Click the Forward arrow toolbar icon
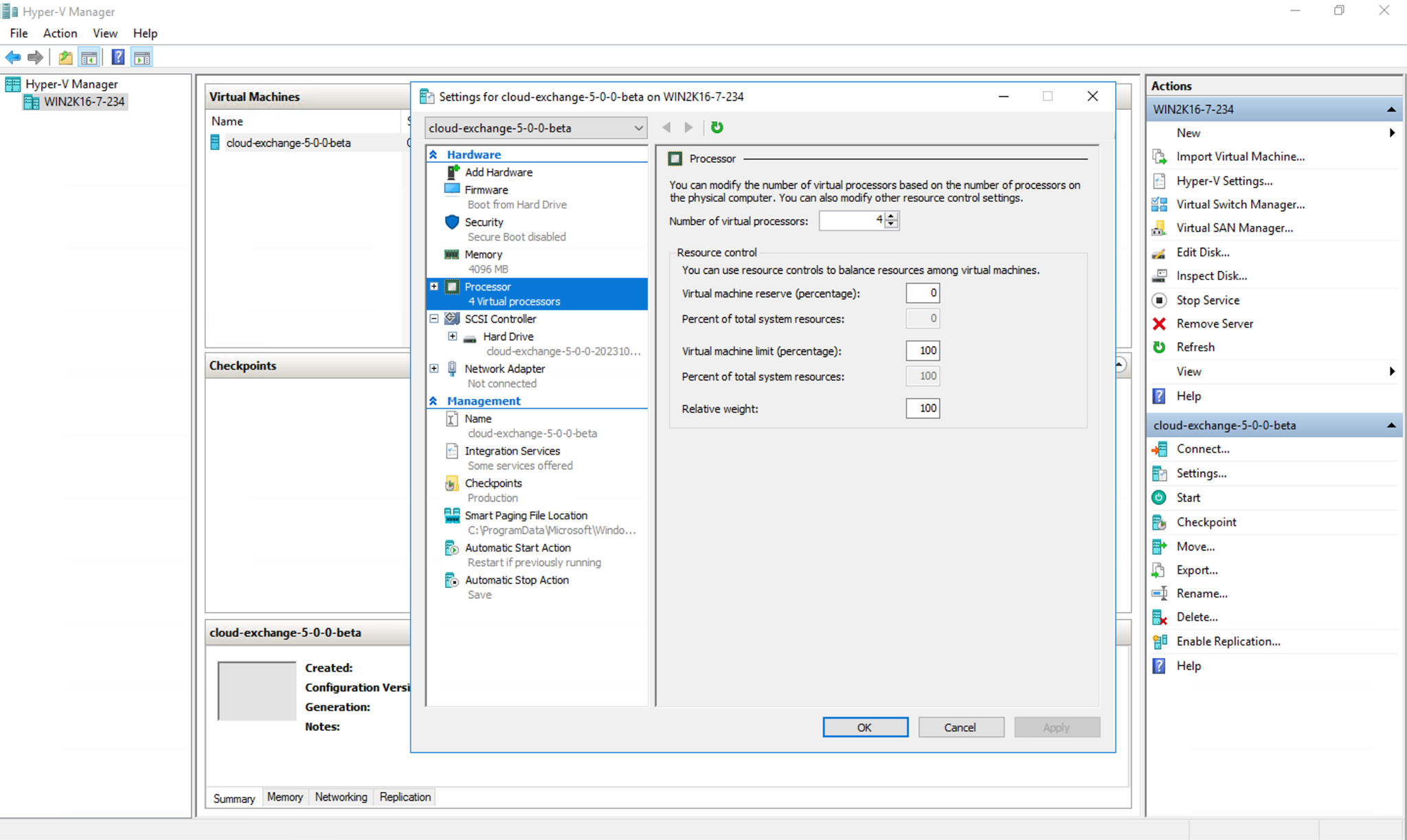Image resolution: width=1407 pixels, height=840 pixels. (x=35, y=58)
